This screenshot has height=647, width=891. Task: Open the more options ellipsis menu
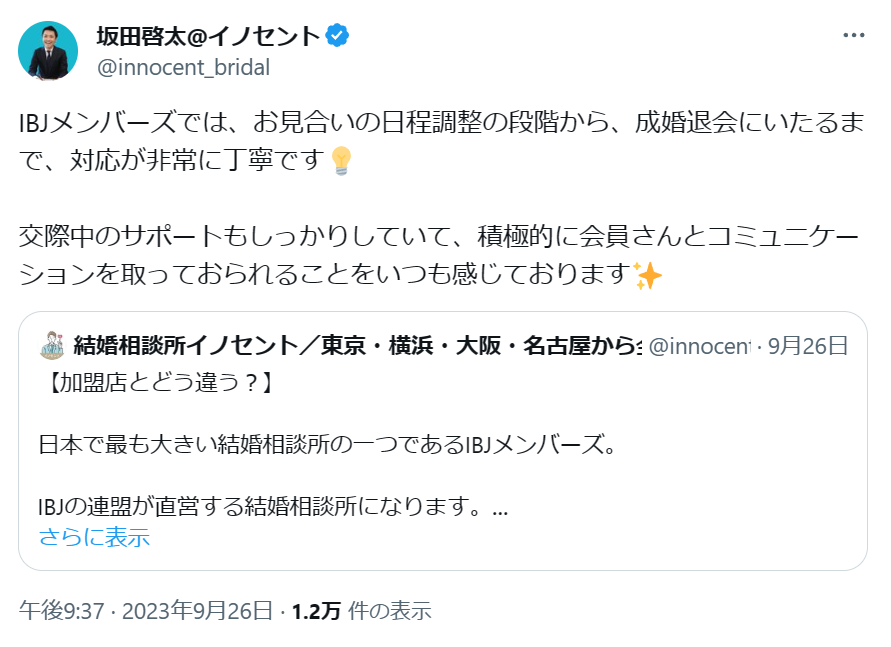(x=853, y=35)
